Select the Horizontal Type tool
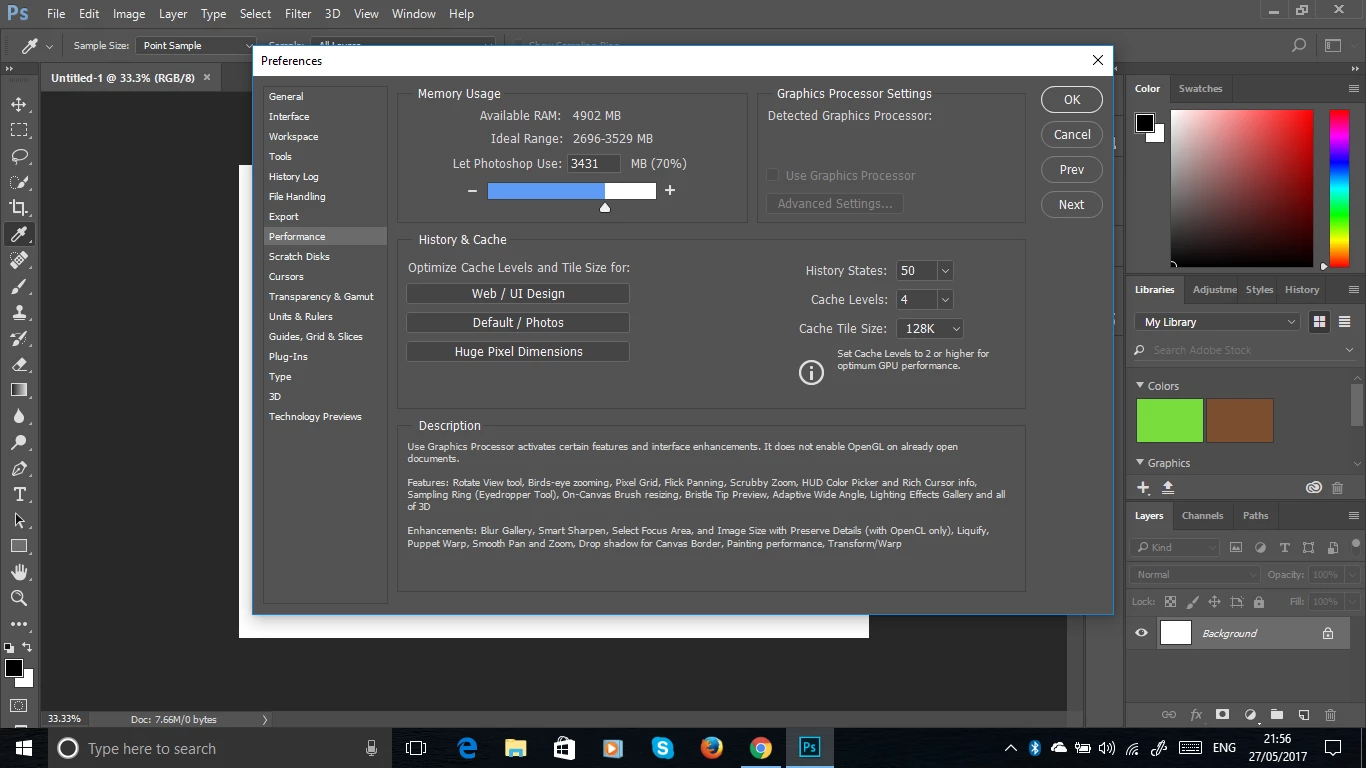Viewport: 1366px width, 768px height. pos(19,494)
